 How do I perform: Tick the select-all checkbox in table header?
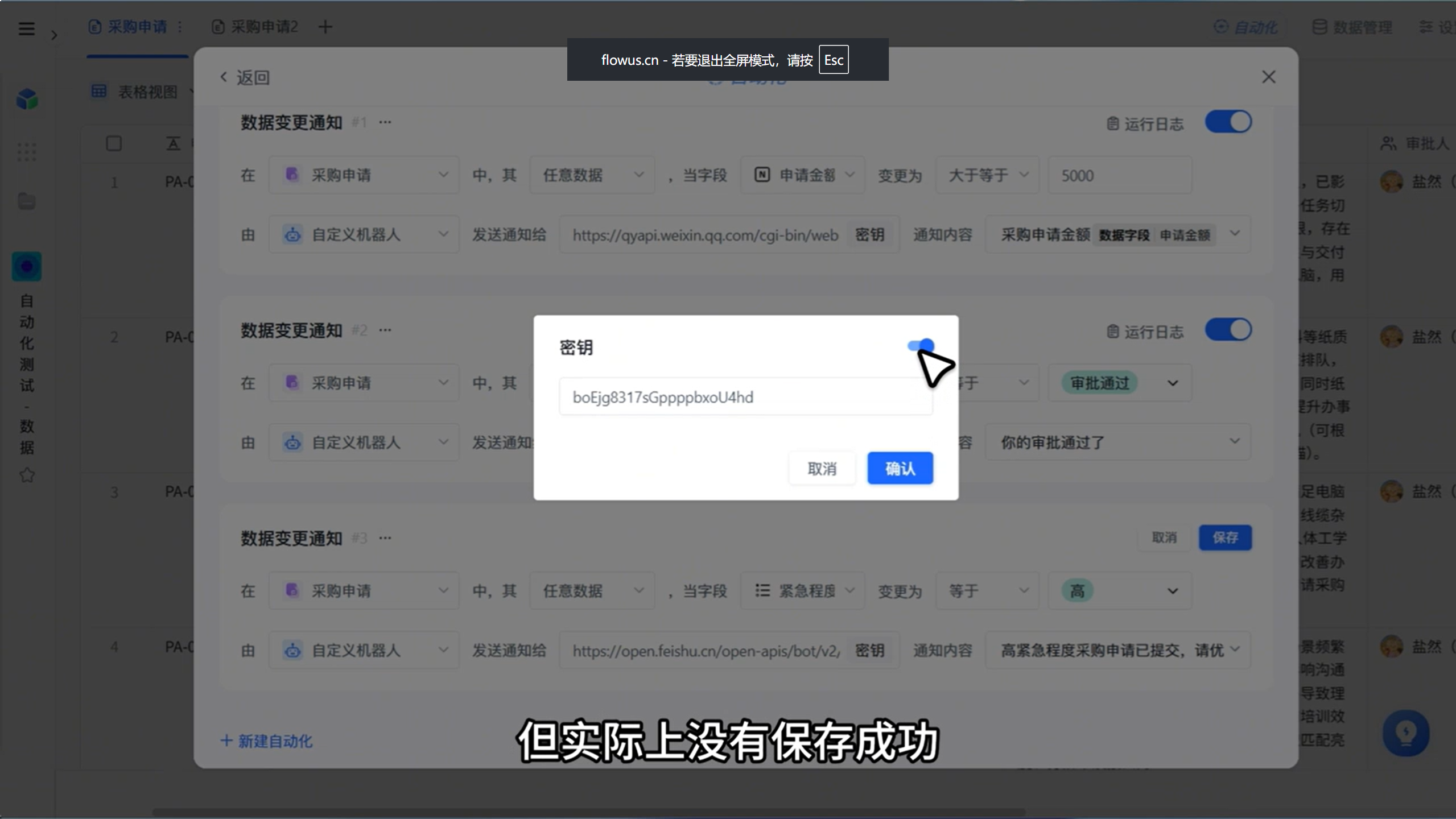pyautogui.click(x=114, y=143)
